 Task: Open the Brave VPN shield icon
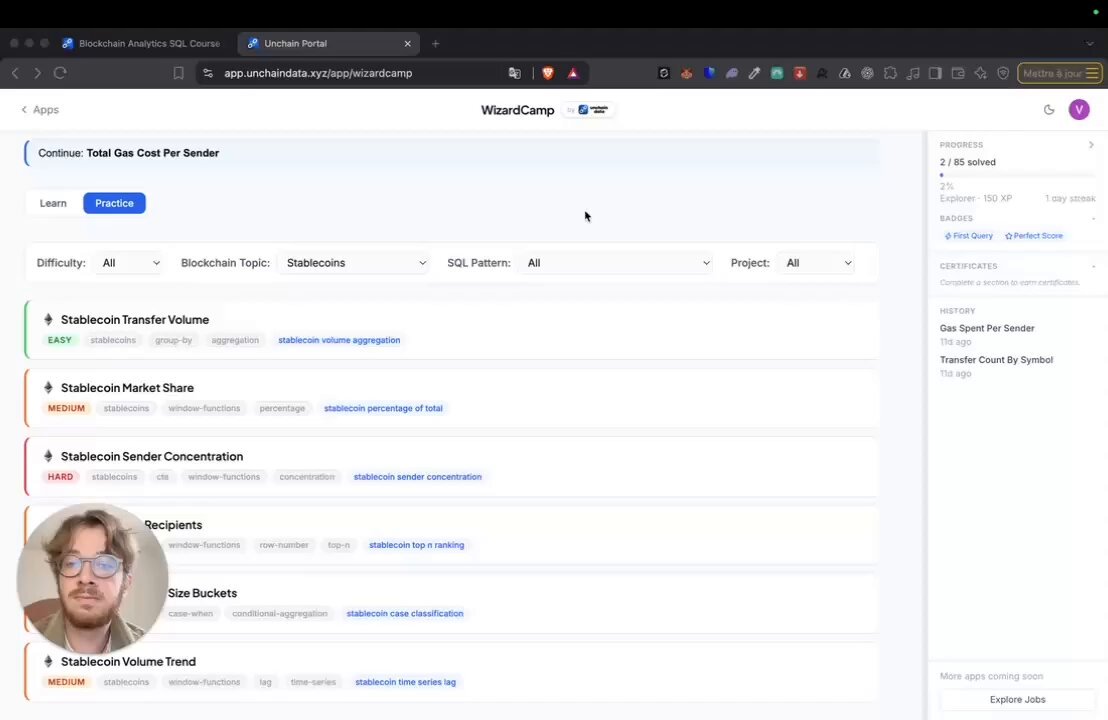coord(1003,73)
